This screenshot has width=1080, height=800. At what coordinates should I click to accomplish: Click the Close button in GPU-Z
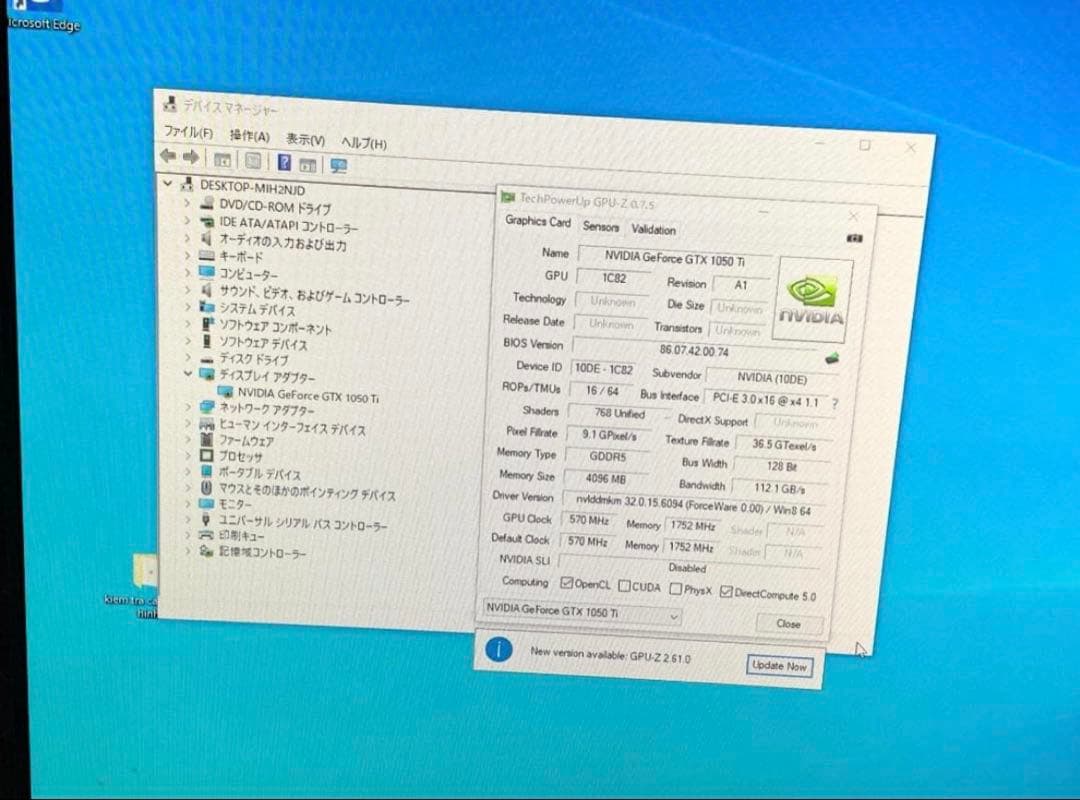788,624
